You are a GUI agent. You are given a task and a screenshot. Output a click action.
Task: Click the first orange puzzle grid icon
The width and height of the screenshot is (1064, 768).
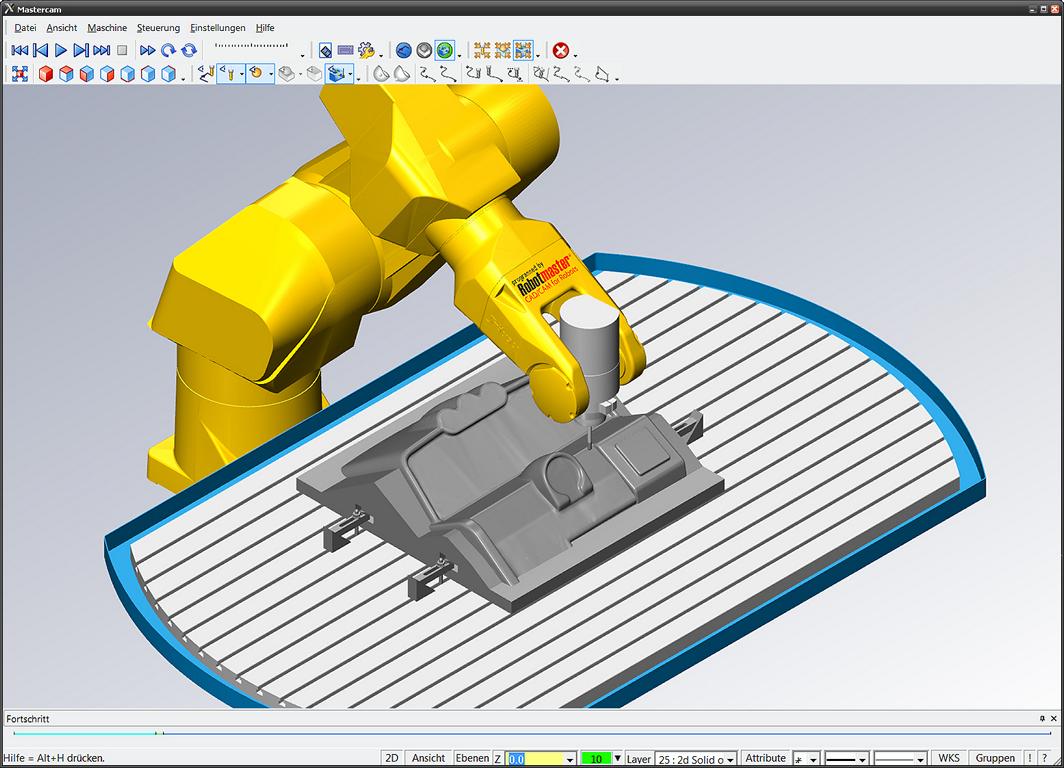click(x=482, y=50)
